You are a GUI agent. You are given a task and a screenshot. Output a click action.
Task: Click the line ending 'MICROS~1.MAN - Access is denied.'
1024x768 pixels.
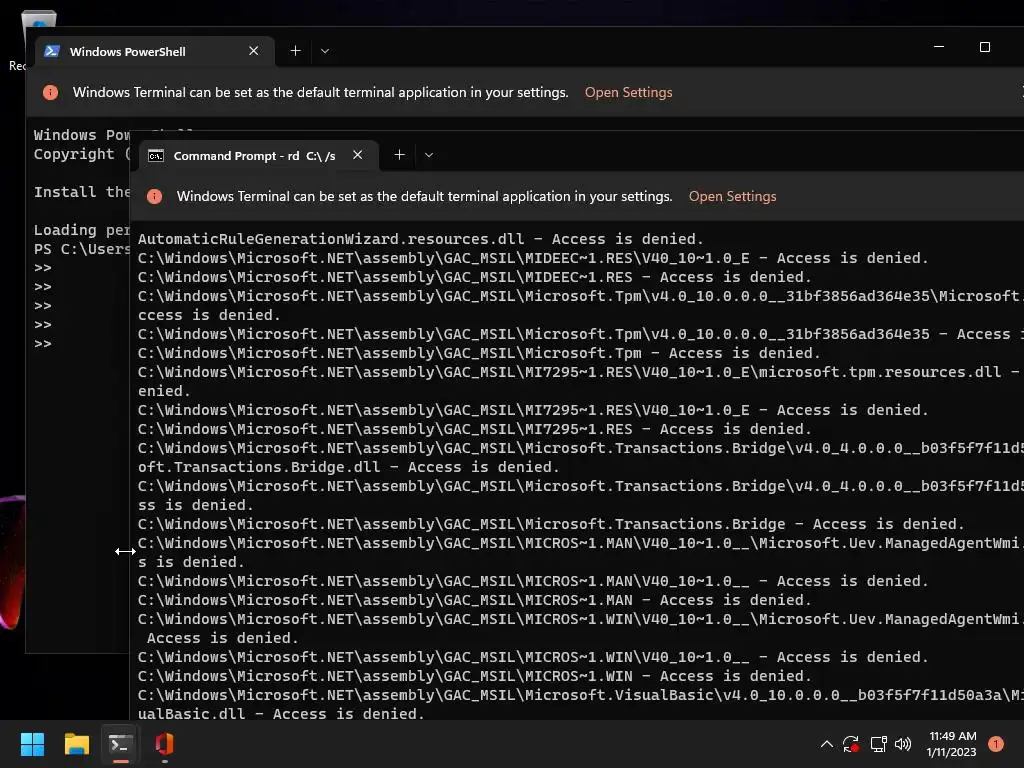[474, 600]
